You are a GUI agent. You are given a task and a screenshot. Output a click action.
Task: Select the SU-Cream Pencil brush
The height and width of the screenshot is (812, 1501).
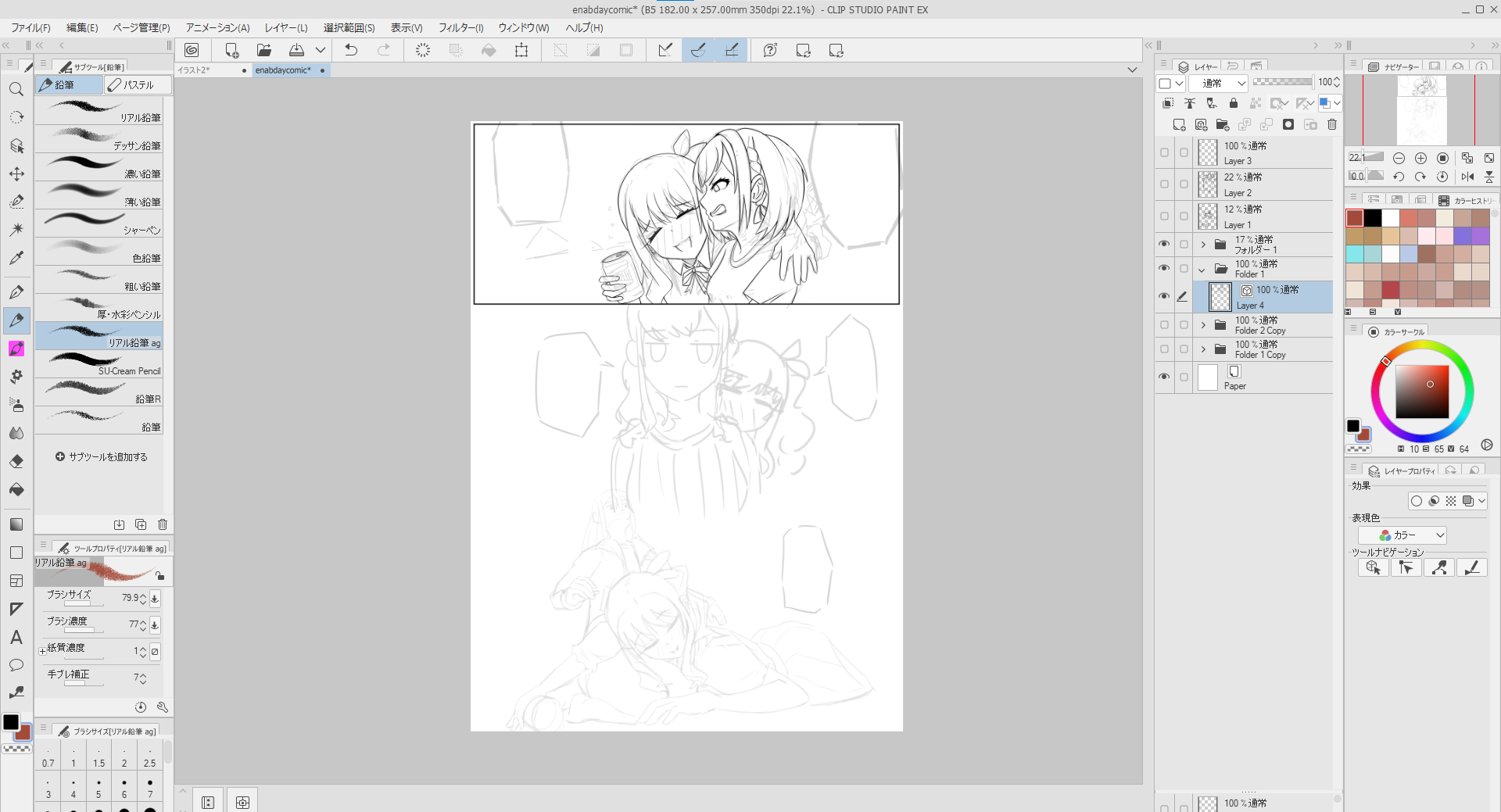point(99,364)
